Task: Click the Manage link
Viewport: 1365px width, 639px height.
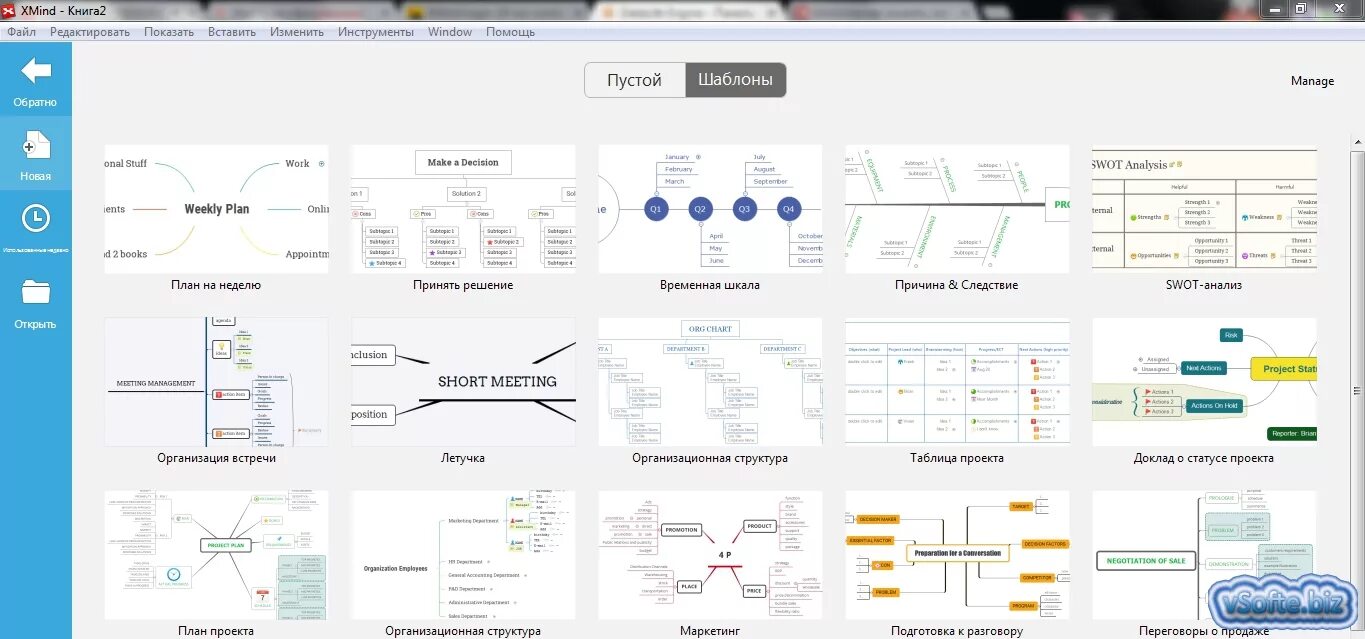Action: [1312, 81]
